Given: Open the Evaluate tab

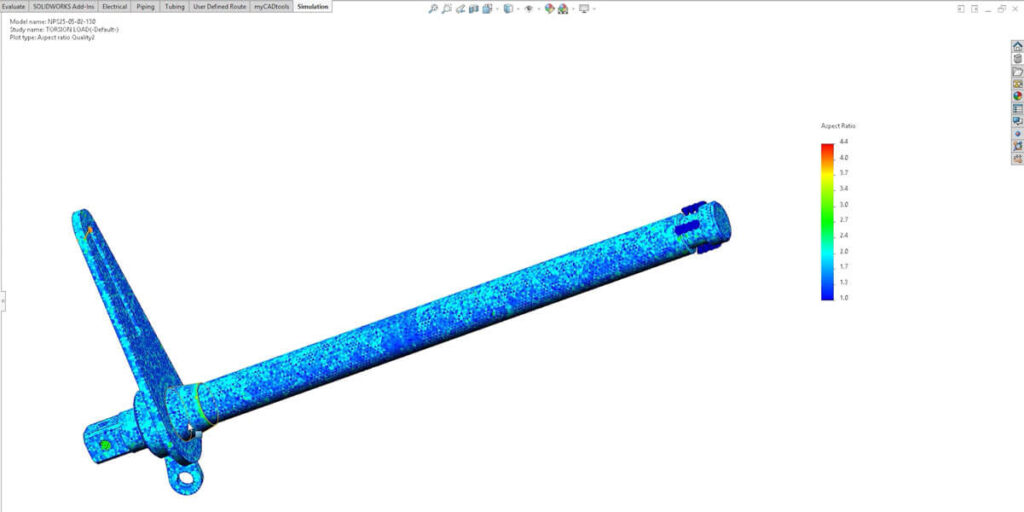Looking at the screenshot, I should 14,7.
